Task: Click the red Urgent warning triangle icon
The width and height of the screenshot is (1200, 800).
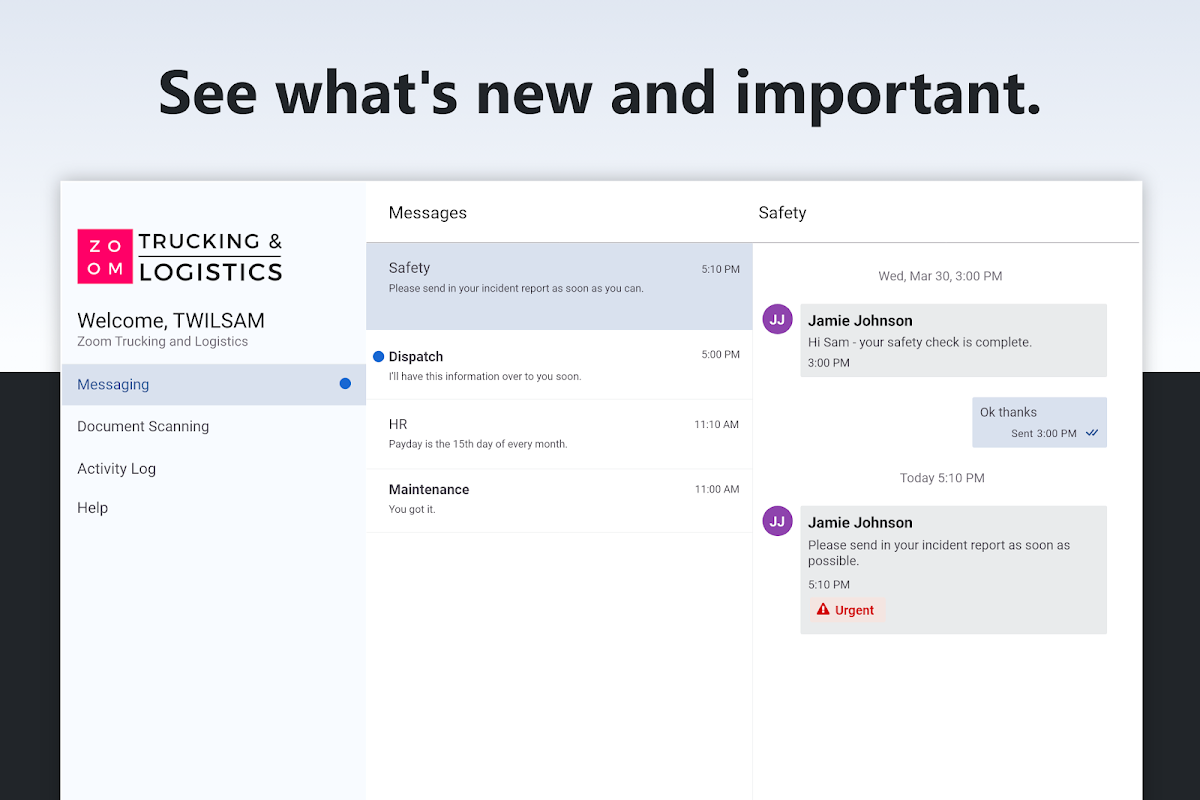Action: tap(823, 609)
